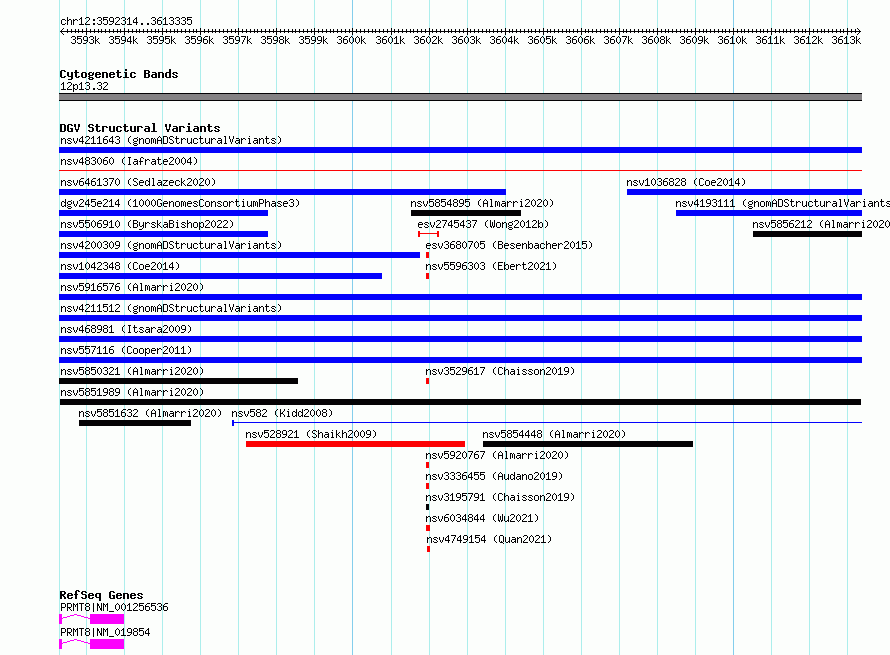This screenshot has width=890, height=655.
Task: Click the 3593k ruler tick label
Action: [85, 40]
